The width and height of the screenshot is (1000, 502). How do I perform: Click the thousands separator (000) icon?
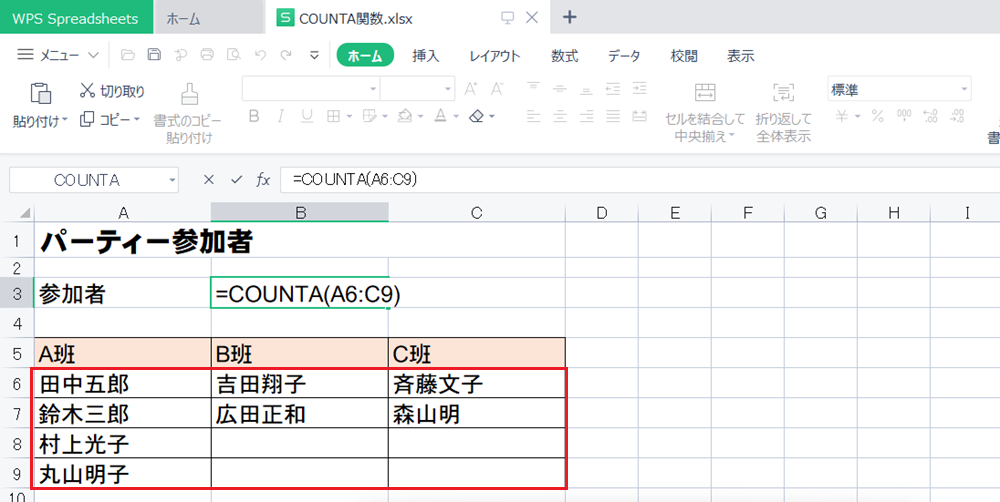pos(904,116)
